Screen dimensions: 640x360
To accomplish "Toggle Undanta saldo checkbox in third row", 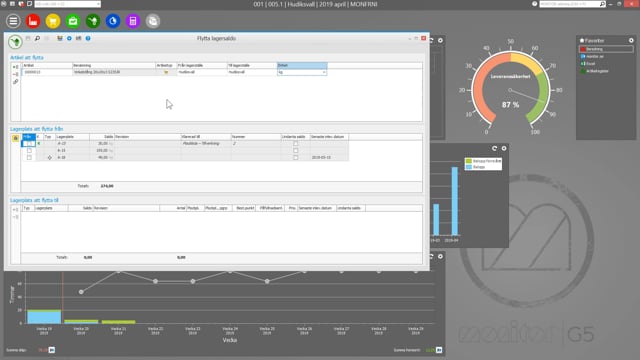I will click(x=296, y=158).
